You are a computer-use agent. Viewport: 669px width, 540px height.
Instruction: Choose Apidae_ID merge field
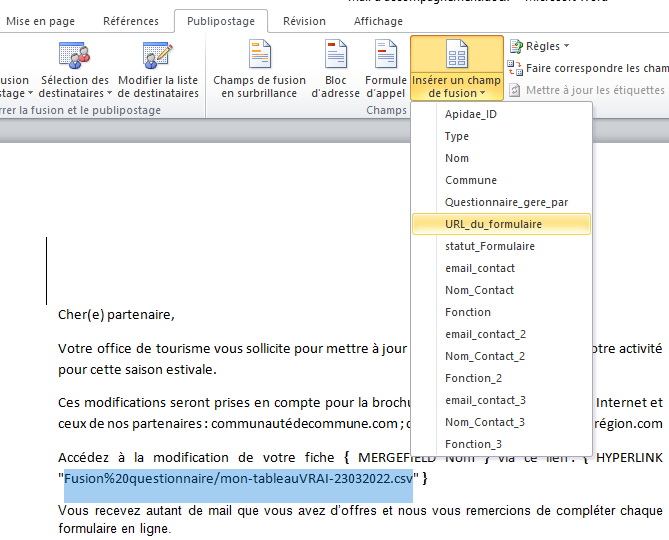(x=501, y=114)
